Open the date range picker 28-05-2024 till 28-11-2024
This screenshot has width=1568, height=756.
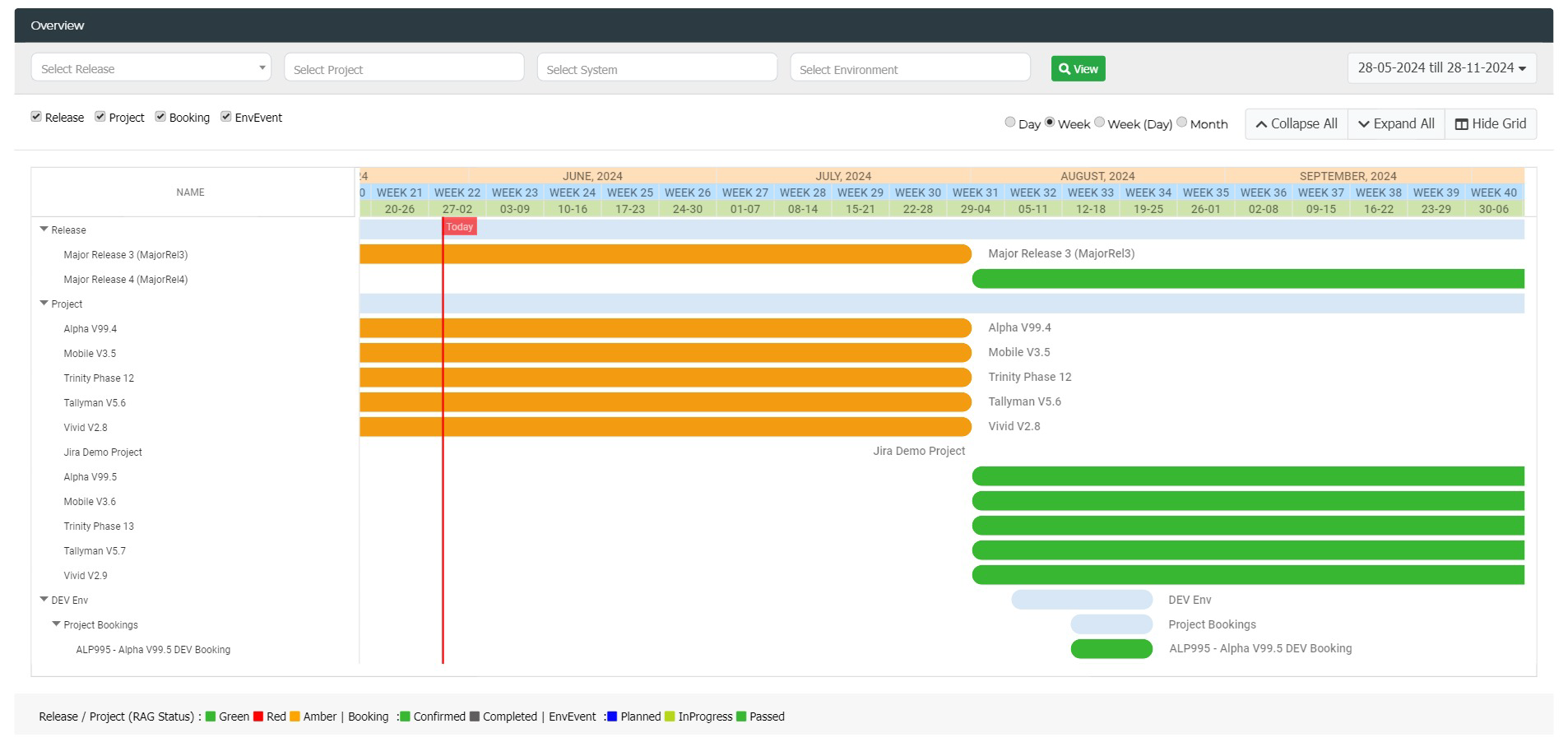[1441, 68]
